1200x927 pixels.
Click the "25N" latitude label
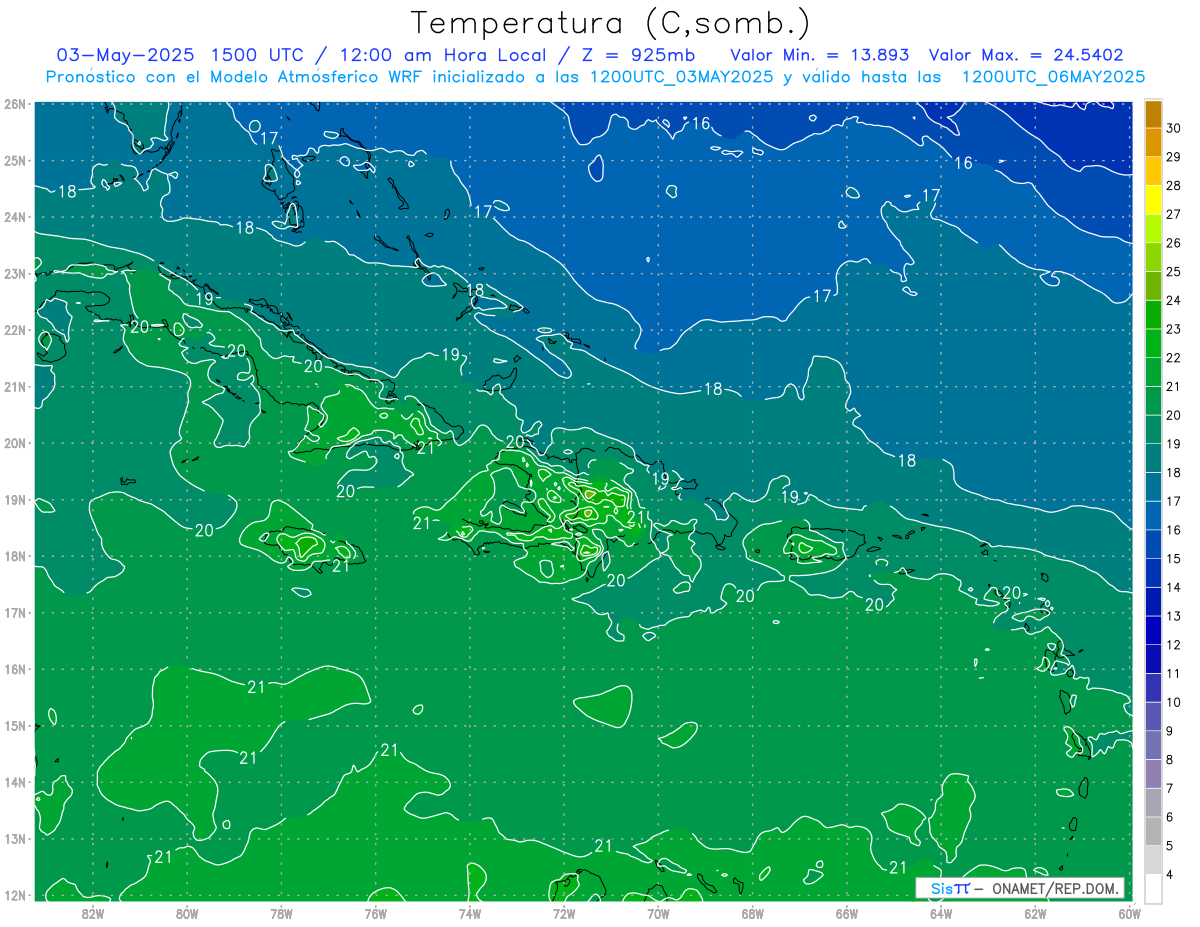click(14, 160)
